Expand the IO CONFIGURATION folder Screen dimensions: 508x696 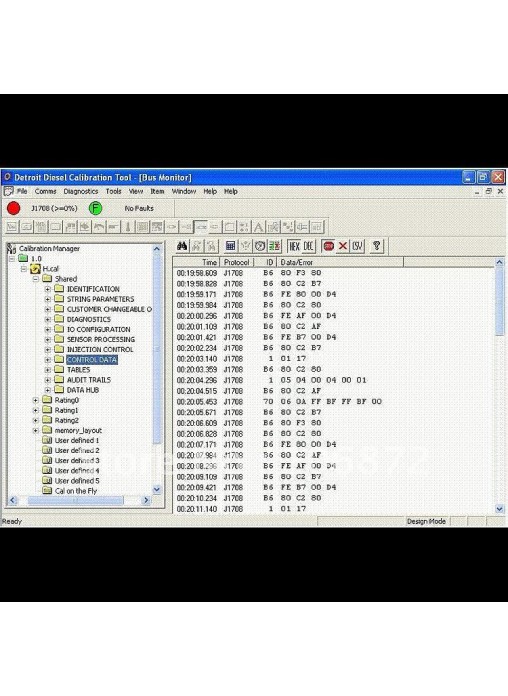48,329
